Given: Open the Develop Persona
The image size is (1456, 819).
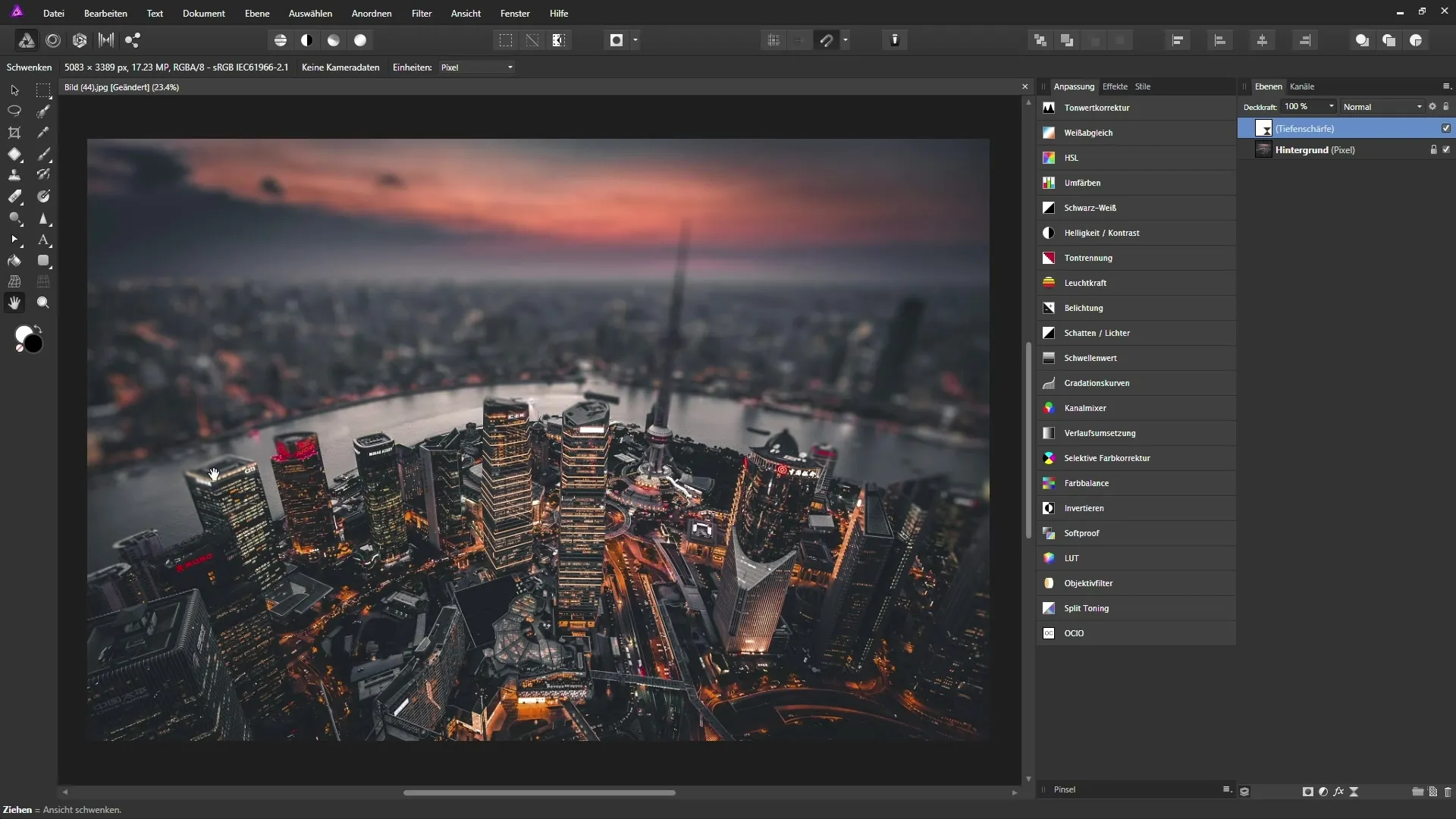Looking at the screenshot, I should (x=80, y=40).
